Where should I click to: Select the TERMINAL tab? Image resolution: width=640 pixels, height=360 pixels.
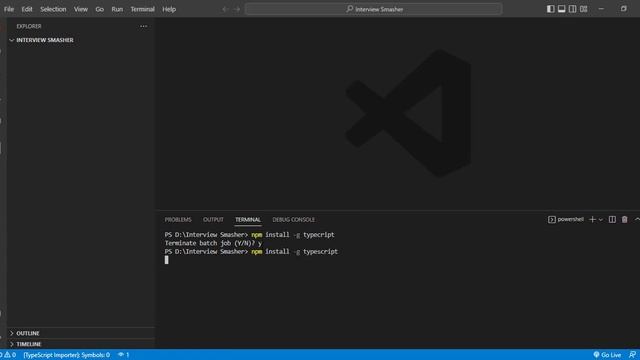point(248,220)
